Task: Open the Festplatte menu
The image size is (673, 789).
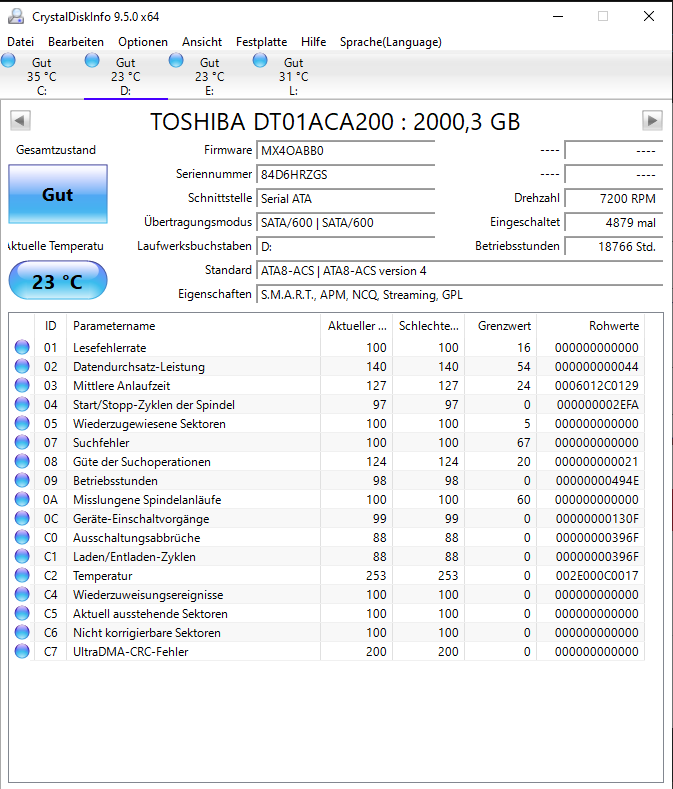Action: [261, 42]
